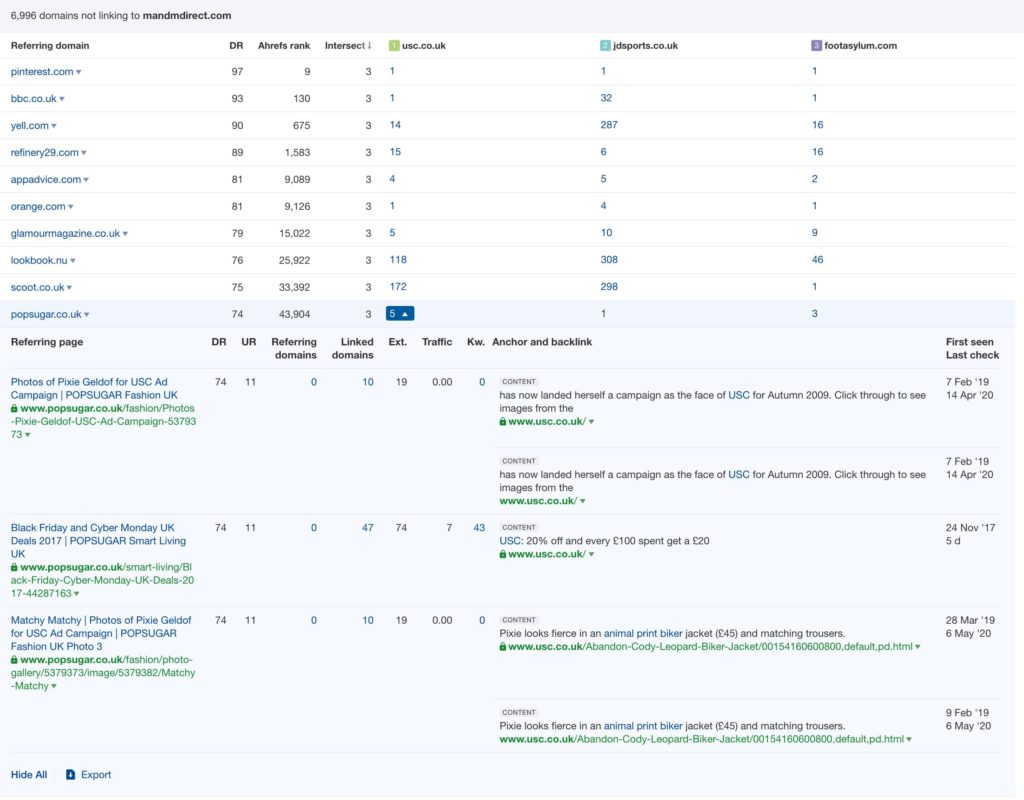Open dropdown of first locked www.usc.co.uk/ backlink
This screenshot has height=800, width=1024.
592,422
